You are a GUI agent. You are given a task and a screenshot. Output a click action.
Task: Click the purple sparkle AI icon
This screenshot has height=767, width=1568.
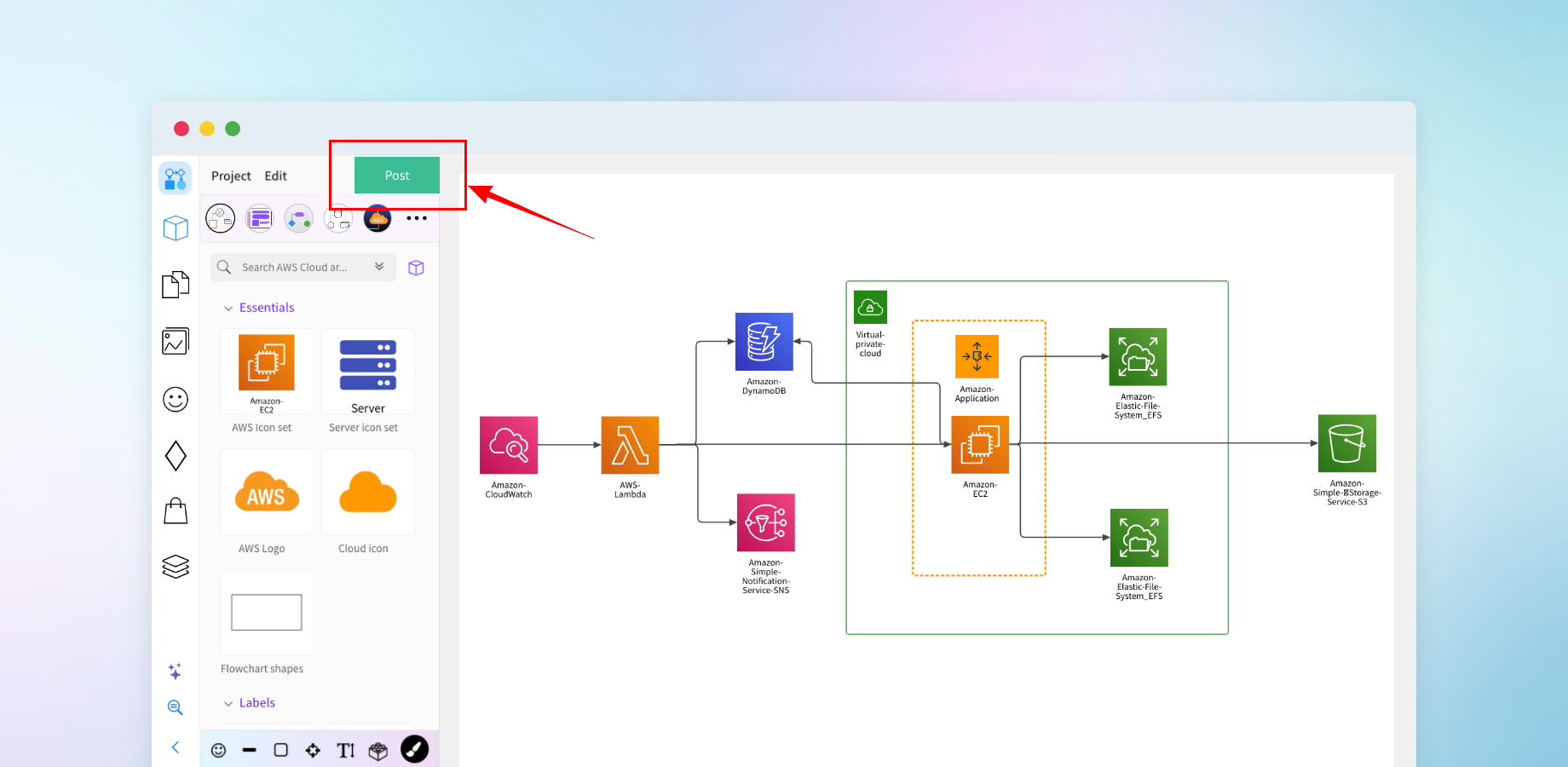175,672
